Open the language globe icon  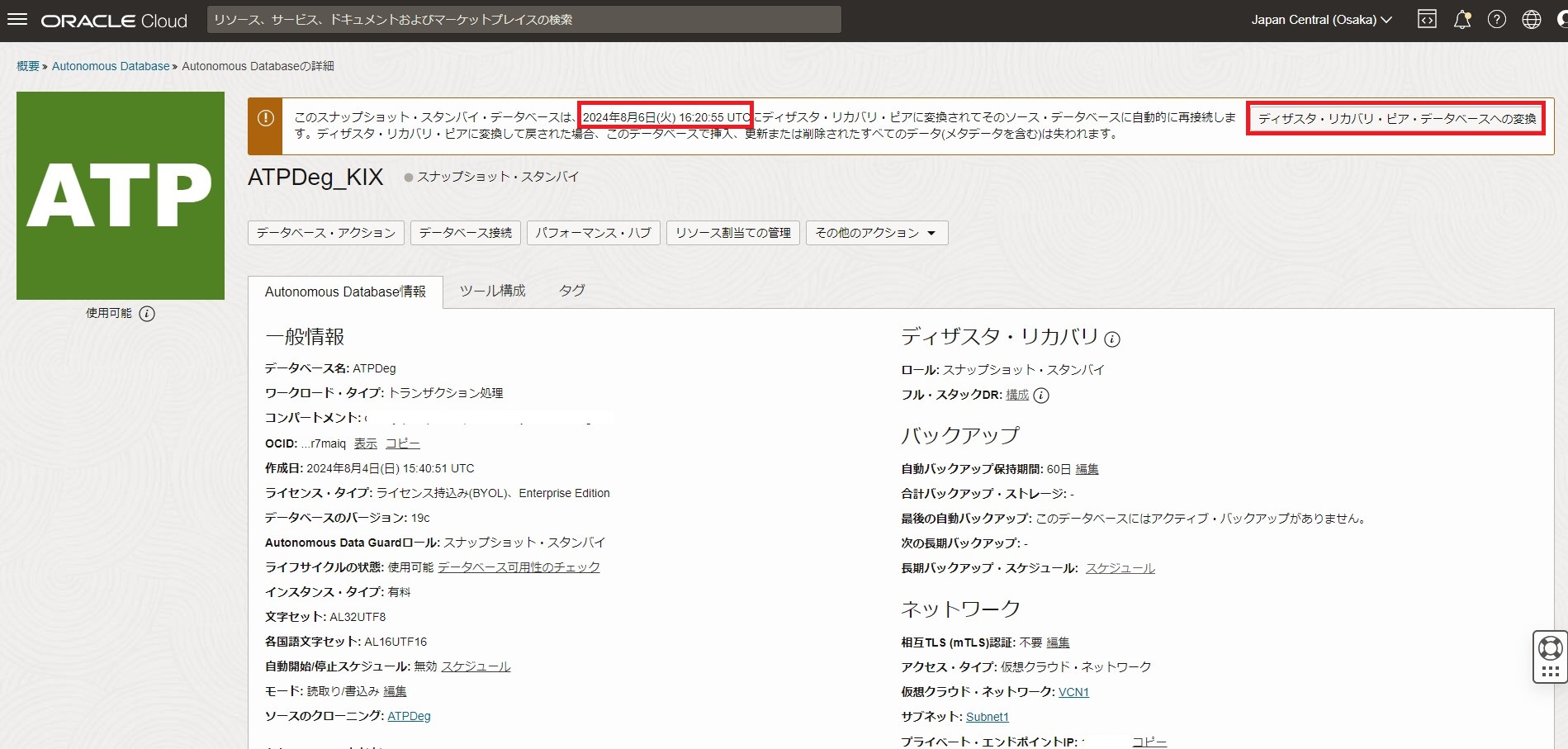click(1531, 20)
